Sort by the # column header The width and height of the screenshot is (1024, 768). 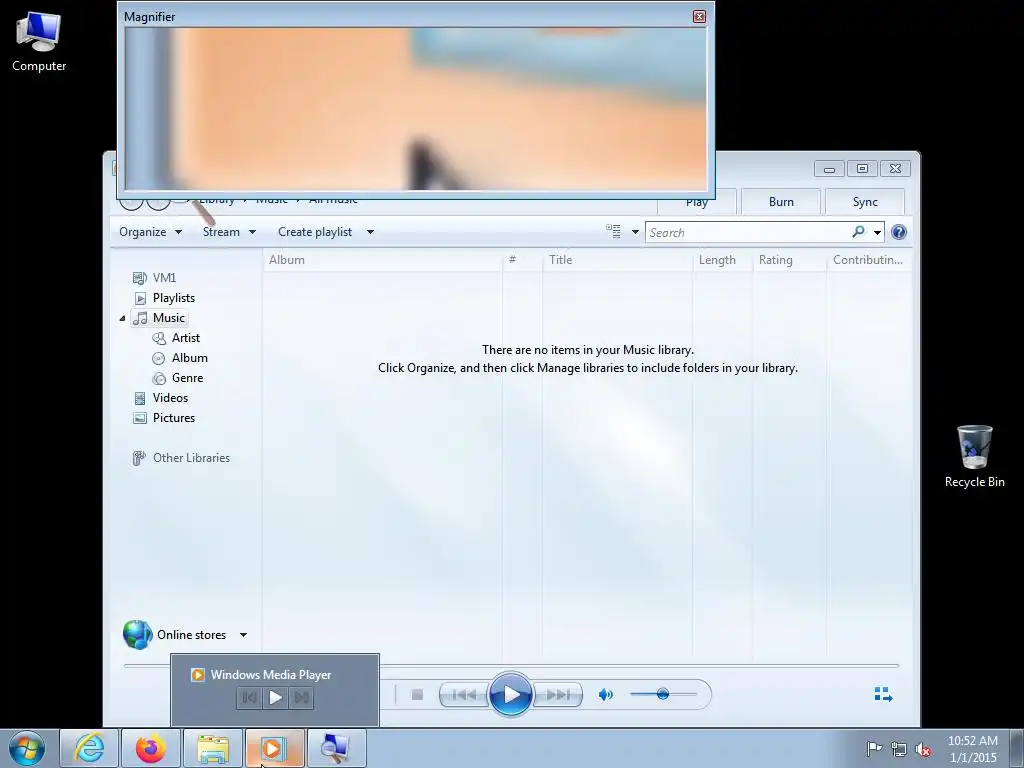(x=522, y=260)
